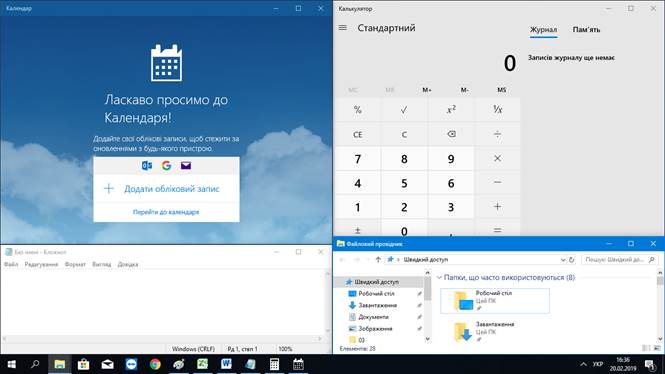
Task: Select the Робочий стіл folder tile
Action: 495,301
